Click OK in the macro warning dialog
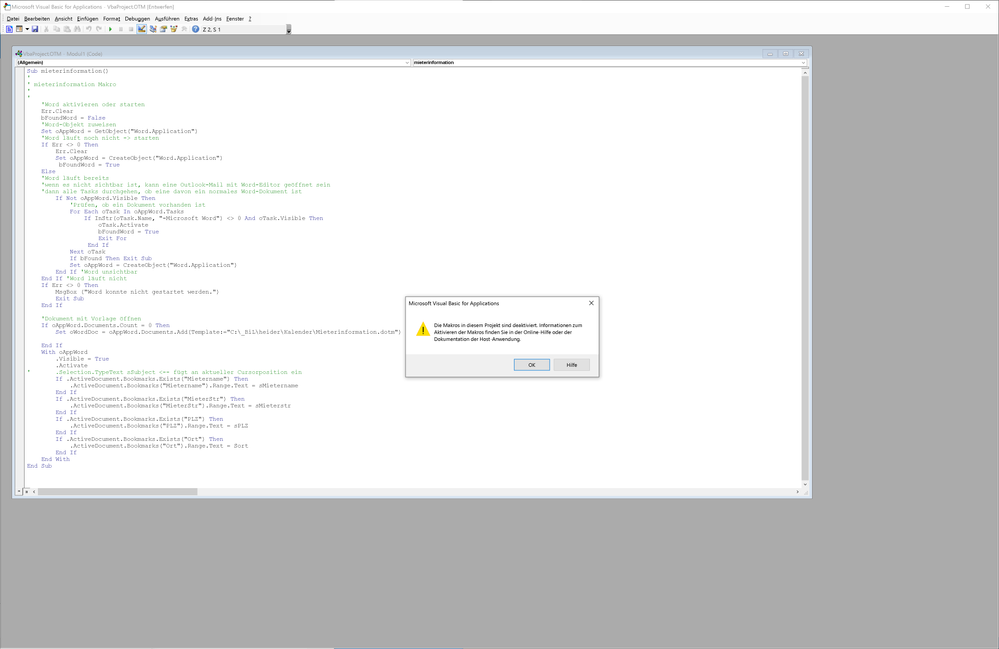 (x=531, y=365)
